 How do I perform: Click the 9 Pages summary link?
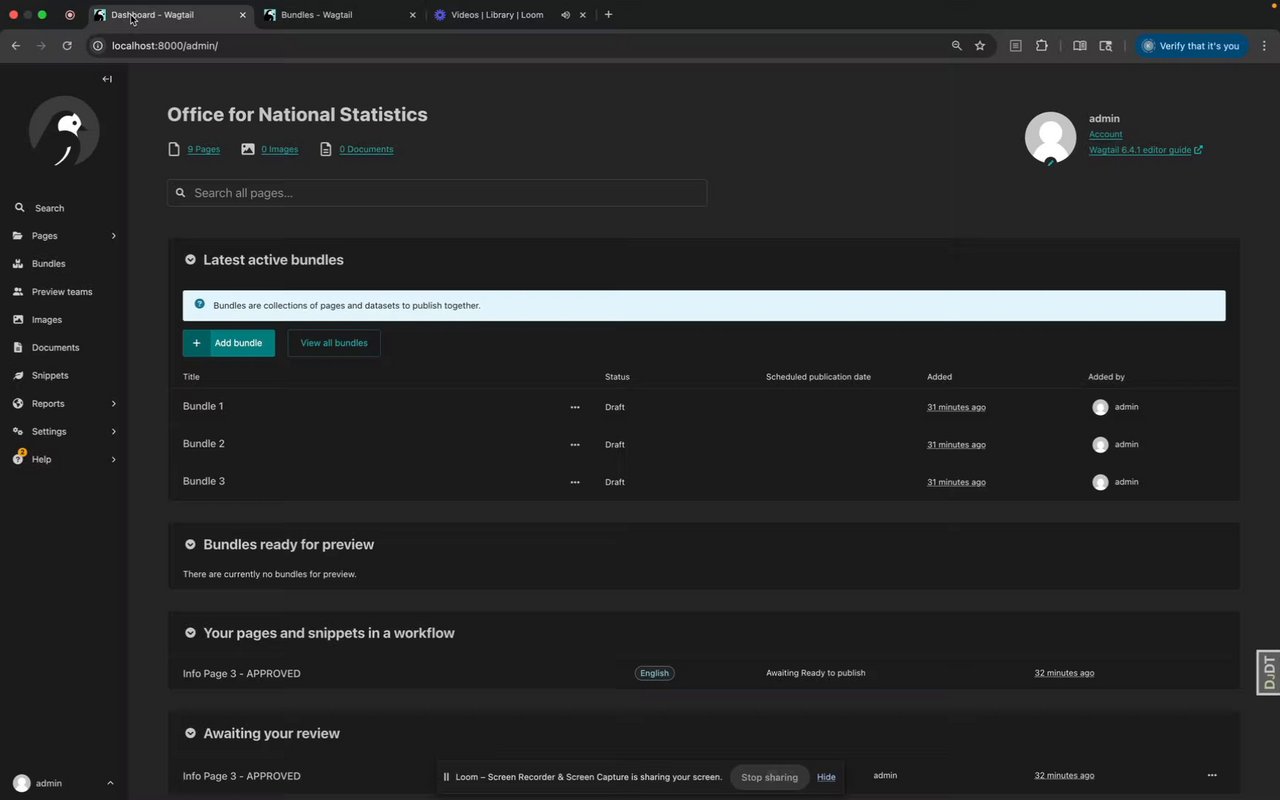[x=204, y=149]
